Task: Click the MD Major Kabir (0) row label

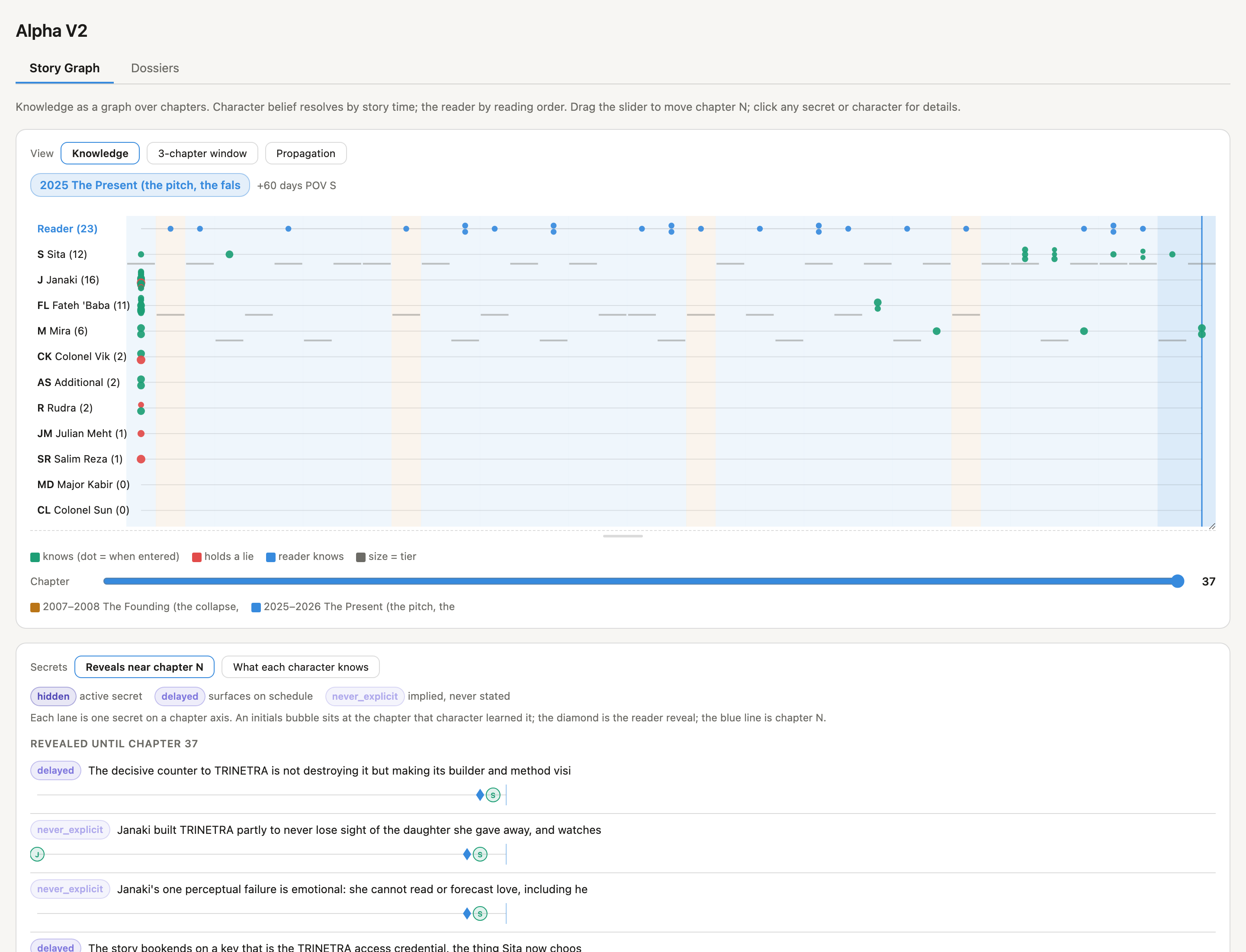Action: [x=83, y=485]
